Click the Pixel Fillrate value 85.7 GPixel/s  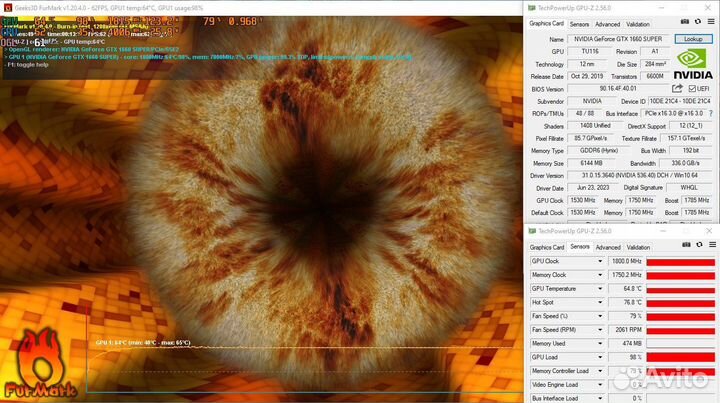(x=591, y=138)
